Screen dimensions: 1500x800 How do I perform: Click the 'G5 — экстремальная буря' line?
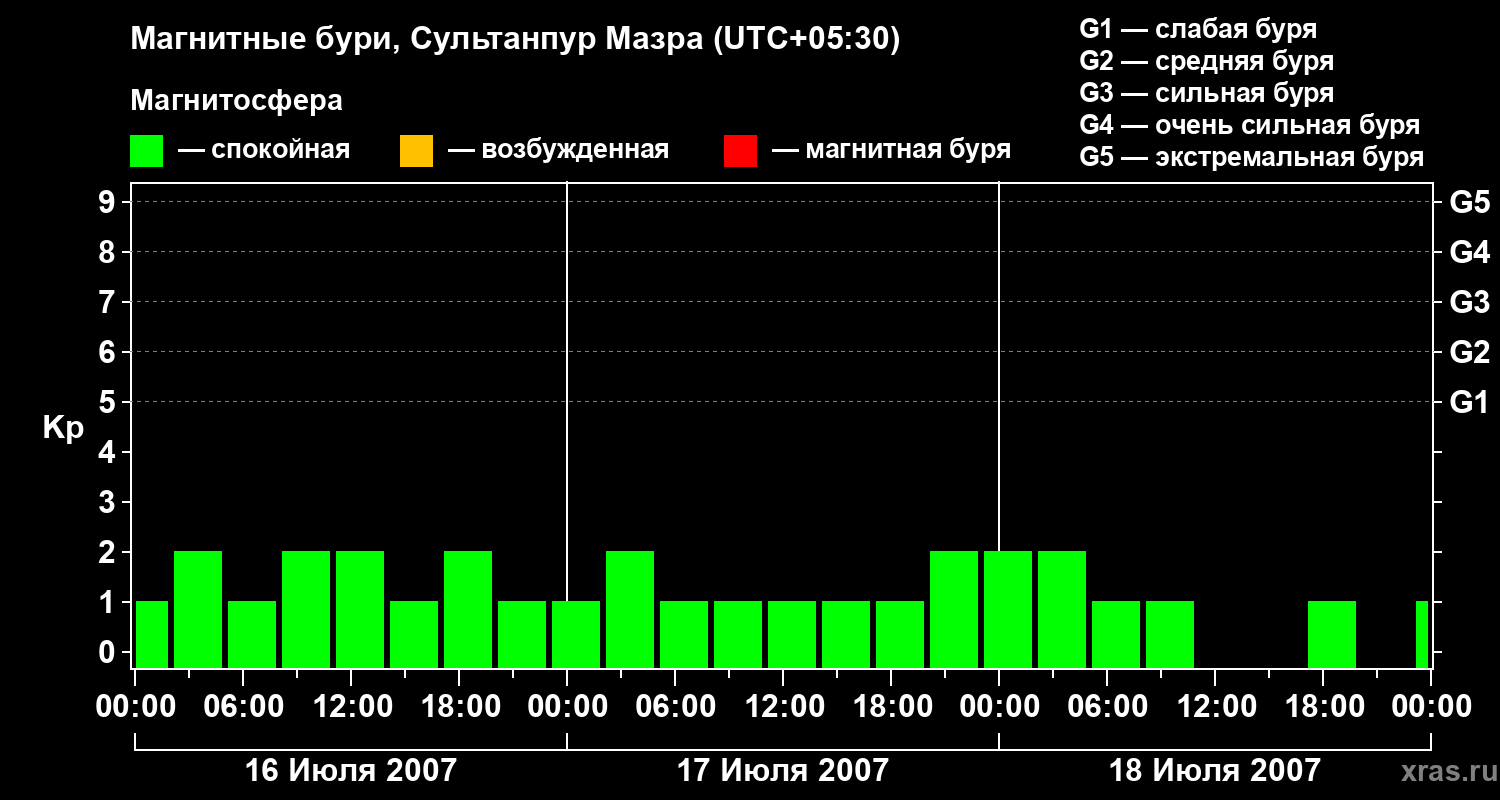click(1252, 157)
